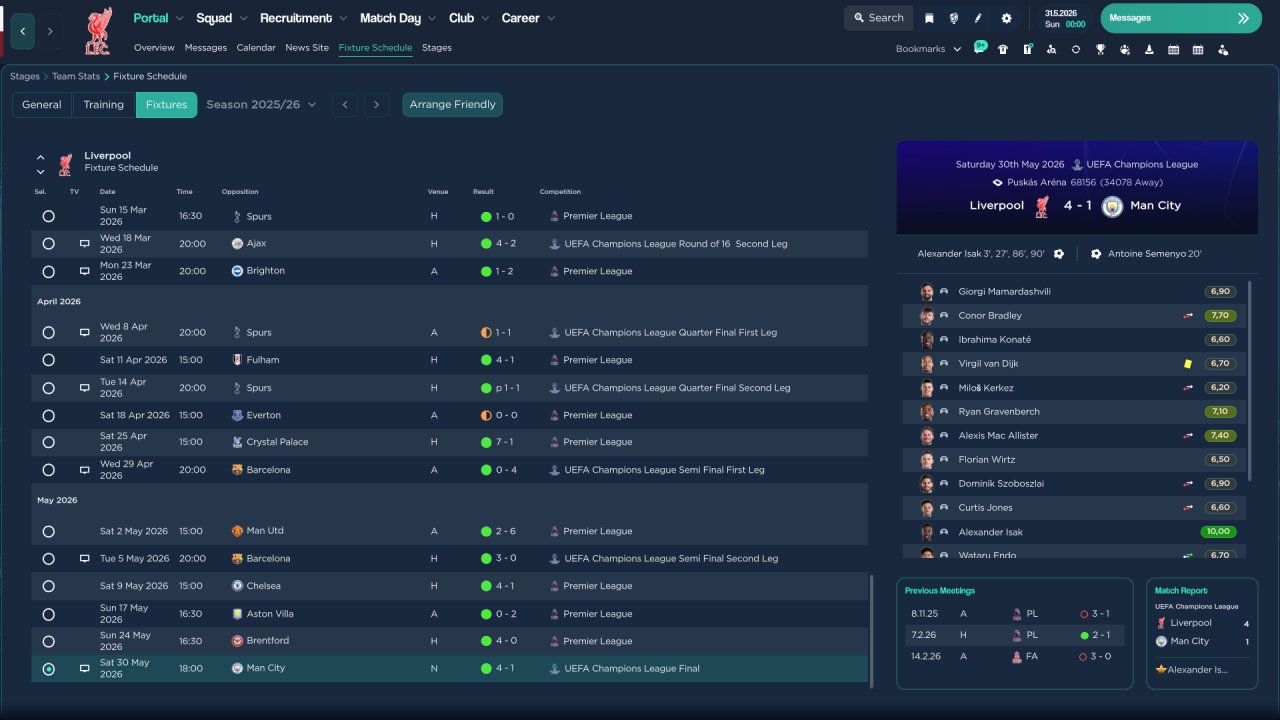This screenshot has height=720, width=1280.
Task: Click the substitution icon beside Conor Bradley
Action: (x=1188, y=316)
